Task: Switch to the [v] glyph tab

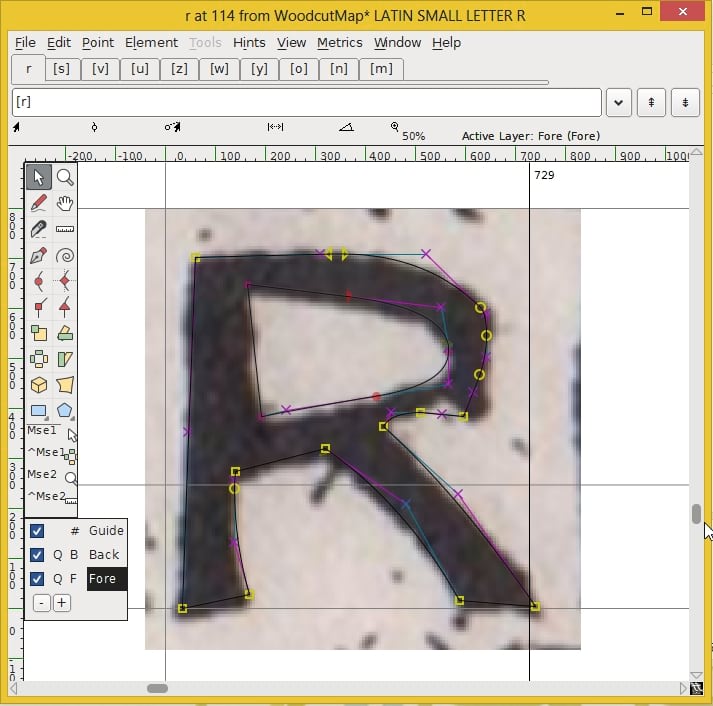Action: (100, 69)
